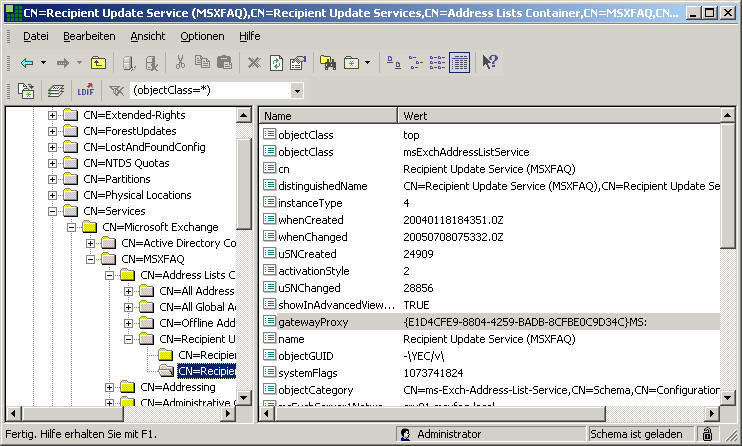
Task: Click the filter funnel icon
Action: click(116, 90)
